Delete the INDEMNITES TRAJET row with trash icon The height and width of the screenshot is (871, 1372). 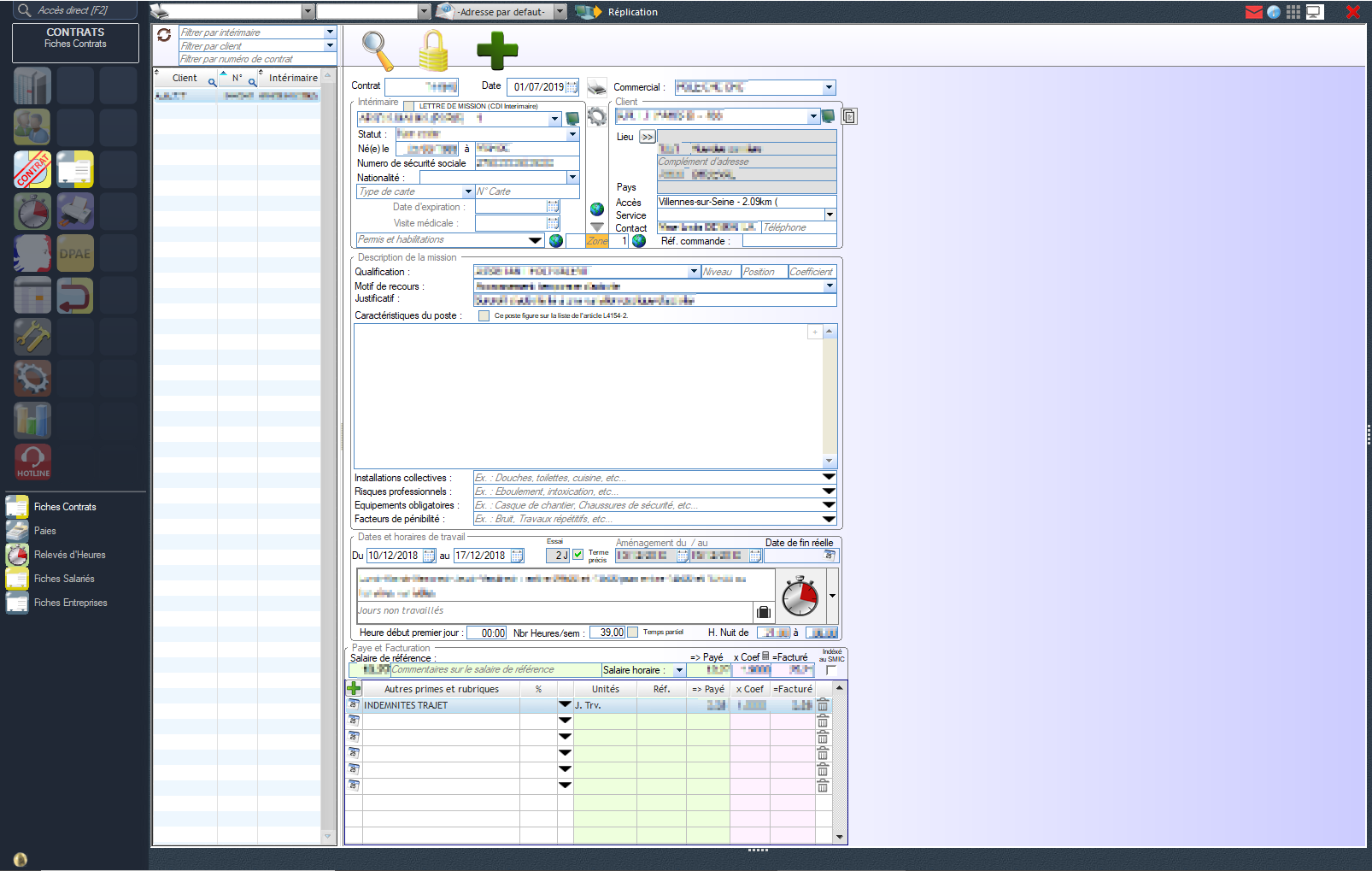(x=823, y=705)
